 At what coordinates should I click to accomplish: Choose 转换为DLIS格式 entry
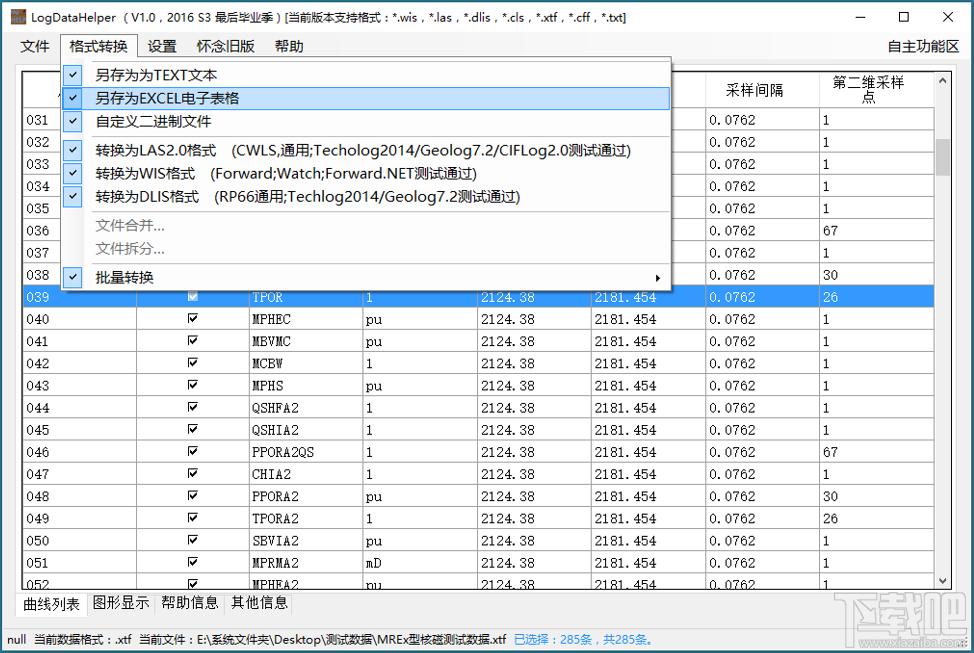click(x=366, y=196)
